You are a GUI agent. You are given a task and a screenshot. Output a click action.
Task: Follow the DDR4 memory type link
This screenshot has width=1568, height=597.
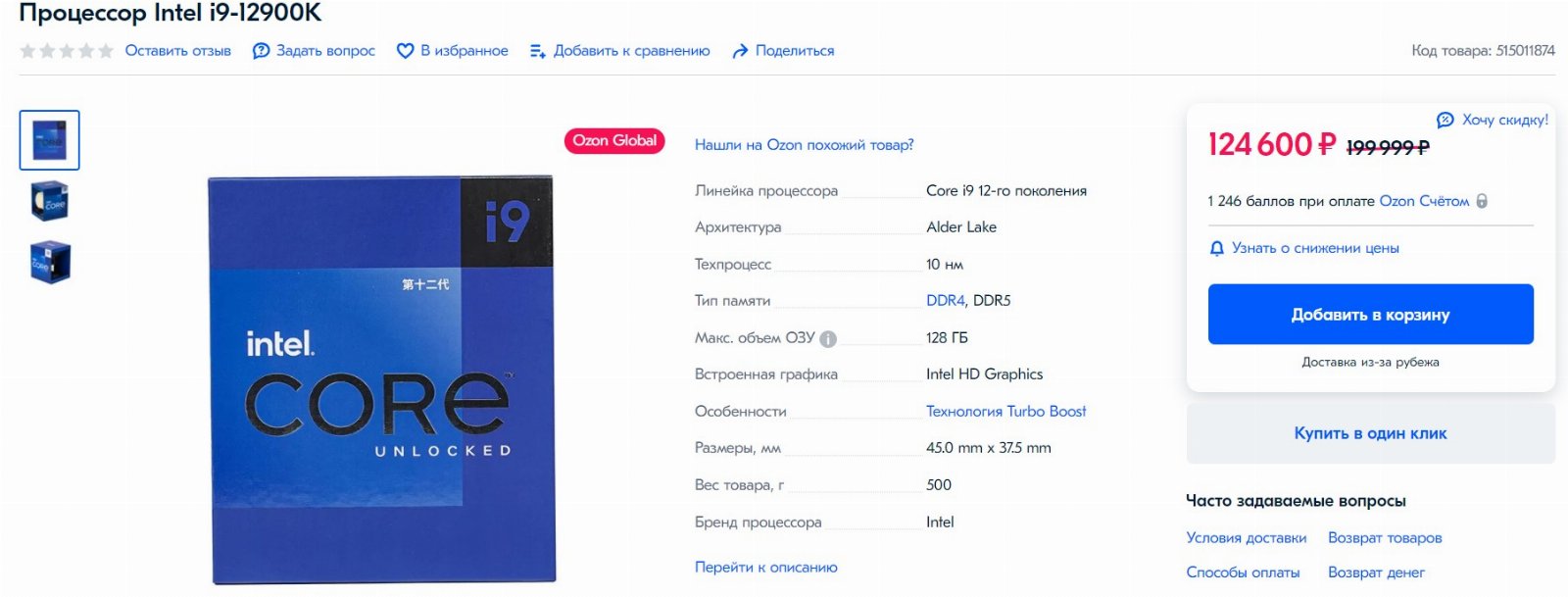(x=945, y=301)
